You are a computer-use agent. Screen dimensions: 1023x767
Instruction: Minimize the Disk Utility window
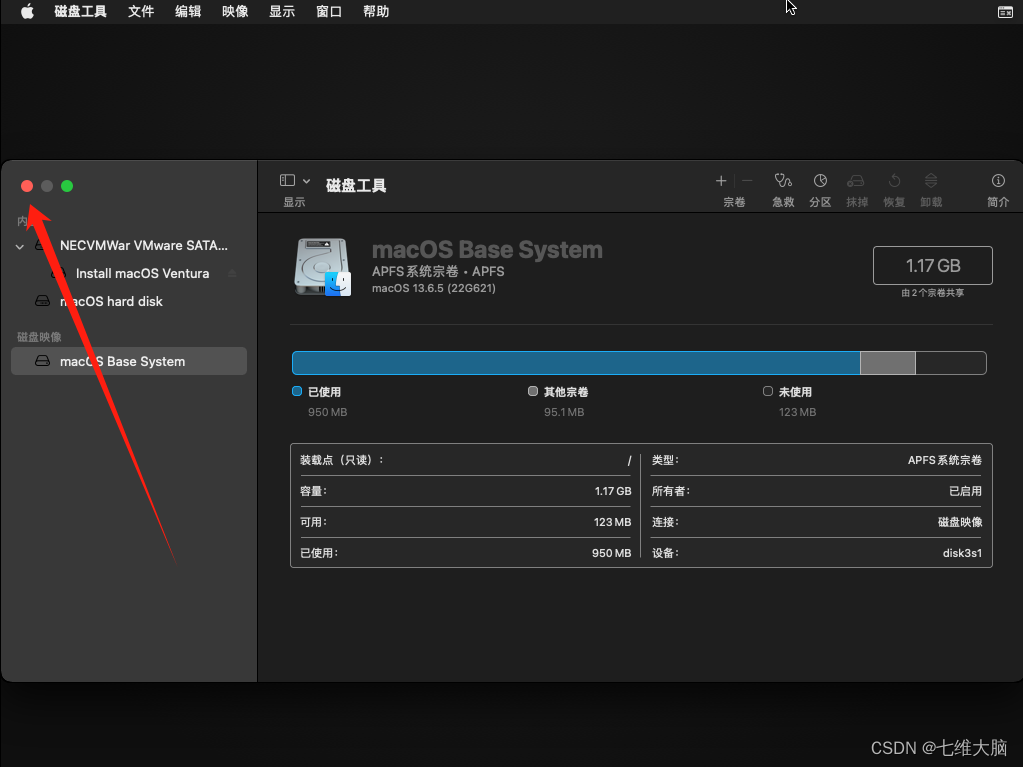point(47,186)
